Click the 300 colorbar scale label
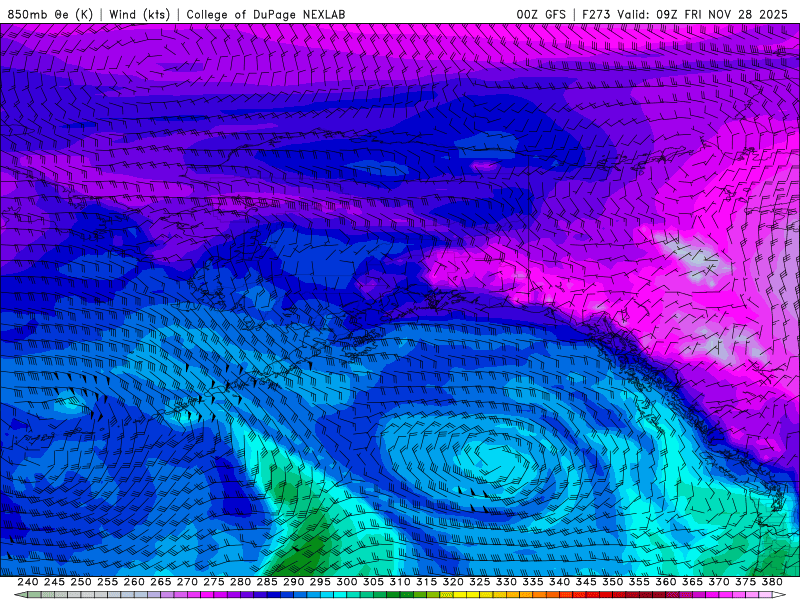 point(347,582)
